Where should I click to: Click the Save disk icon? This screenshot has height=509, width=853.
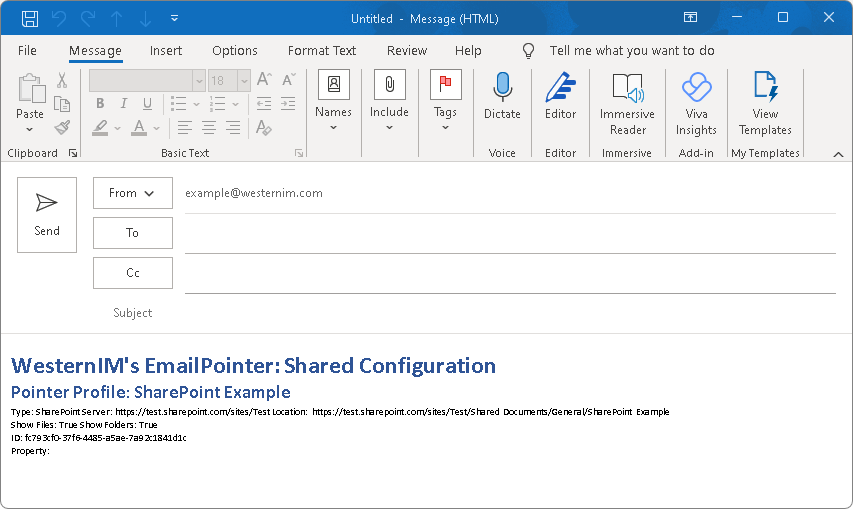pyautogui.click(x=30, y=18)
